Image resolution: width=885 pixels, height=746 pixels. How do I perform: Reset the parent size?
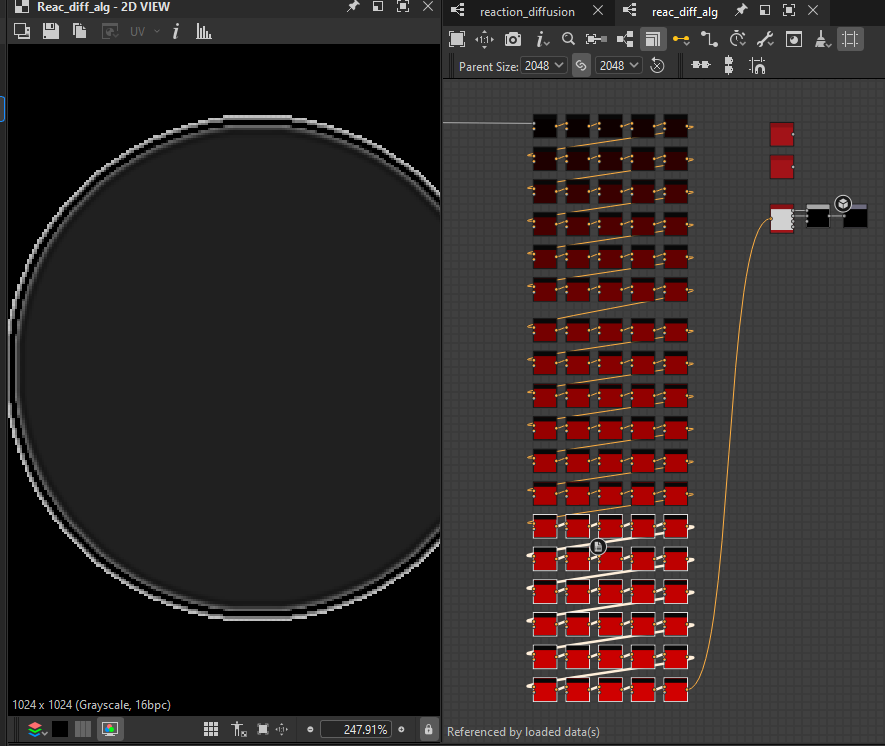point(657,65)
